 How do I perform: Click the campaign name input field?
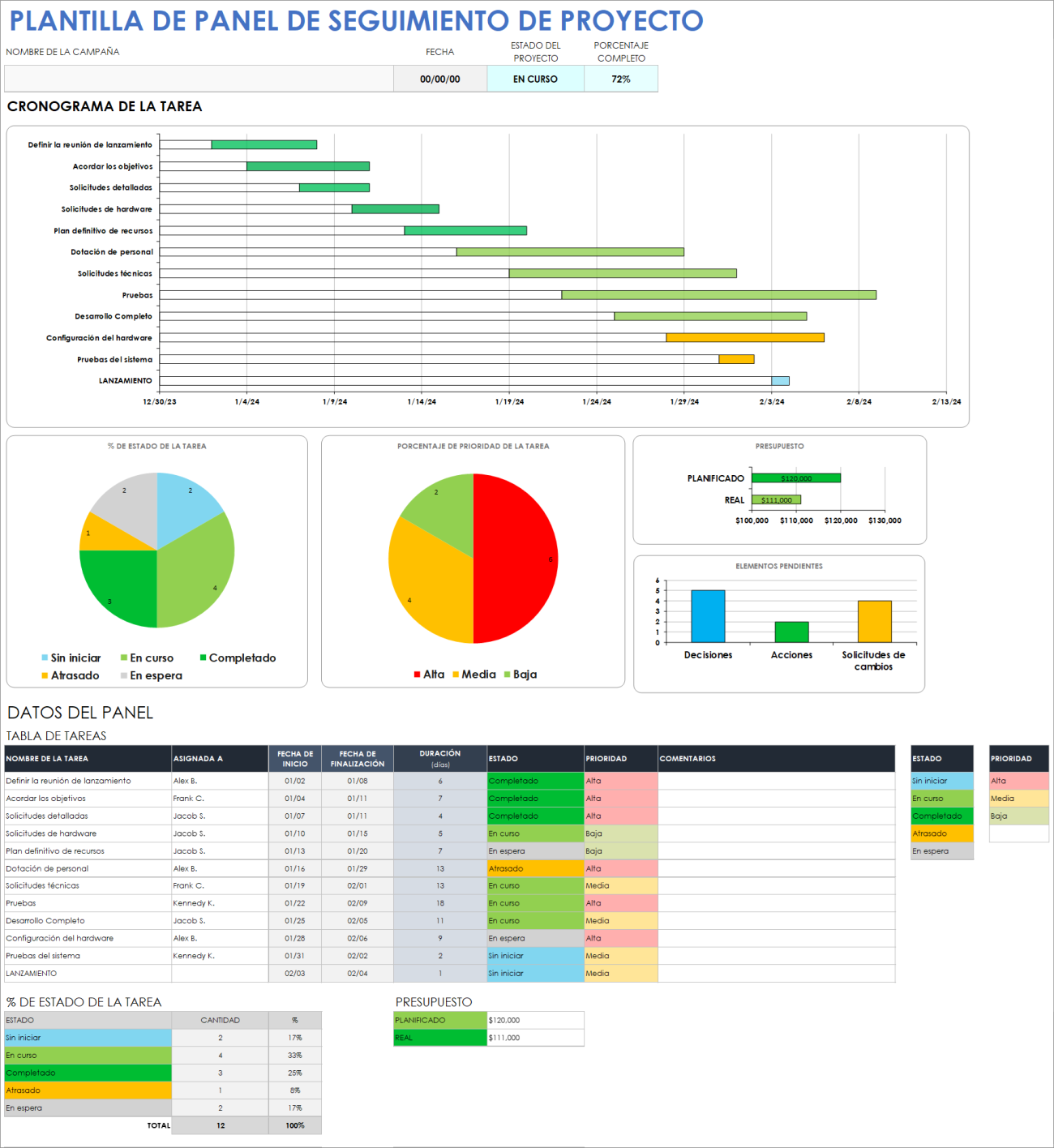[x=199, y=78]
